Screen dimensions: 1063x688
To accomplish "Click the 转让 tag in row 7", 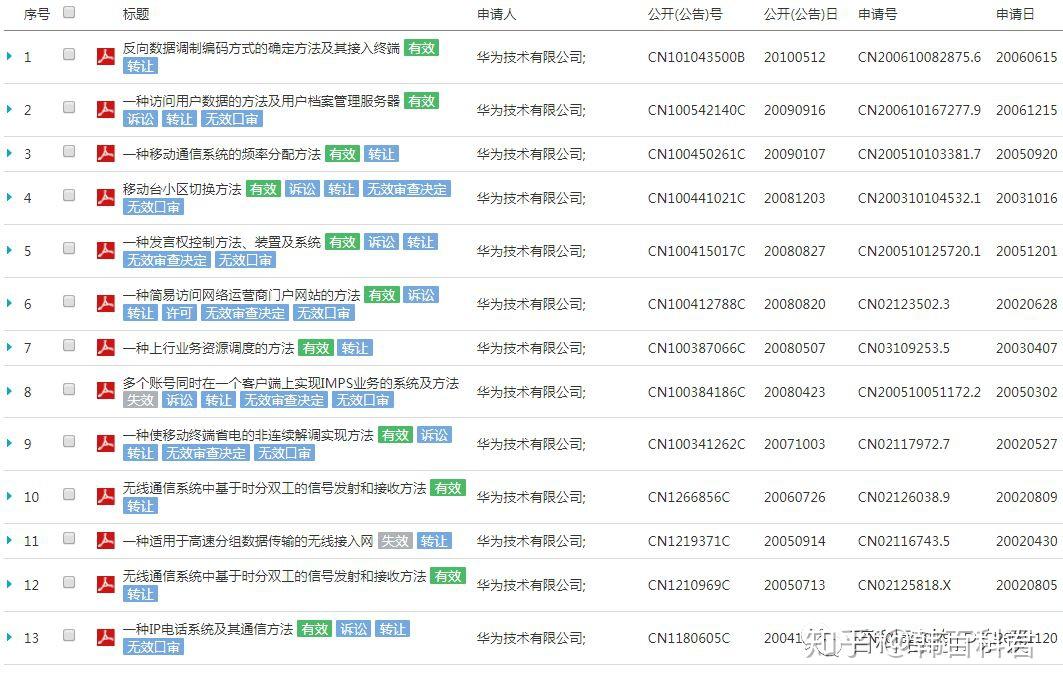I will 355,348.
